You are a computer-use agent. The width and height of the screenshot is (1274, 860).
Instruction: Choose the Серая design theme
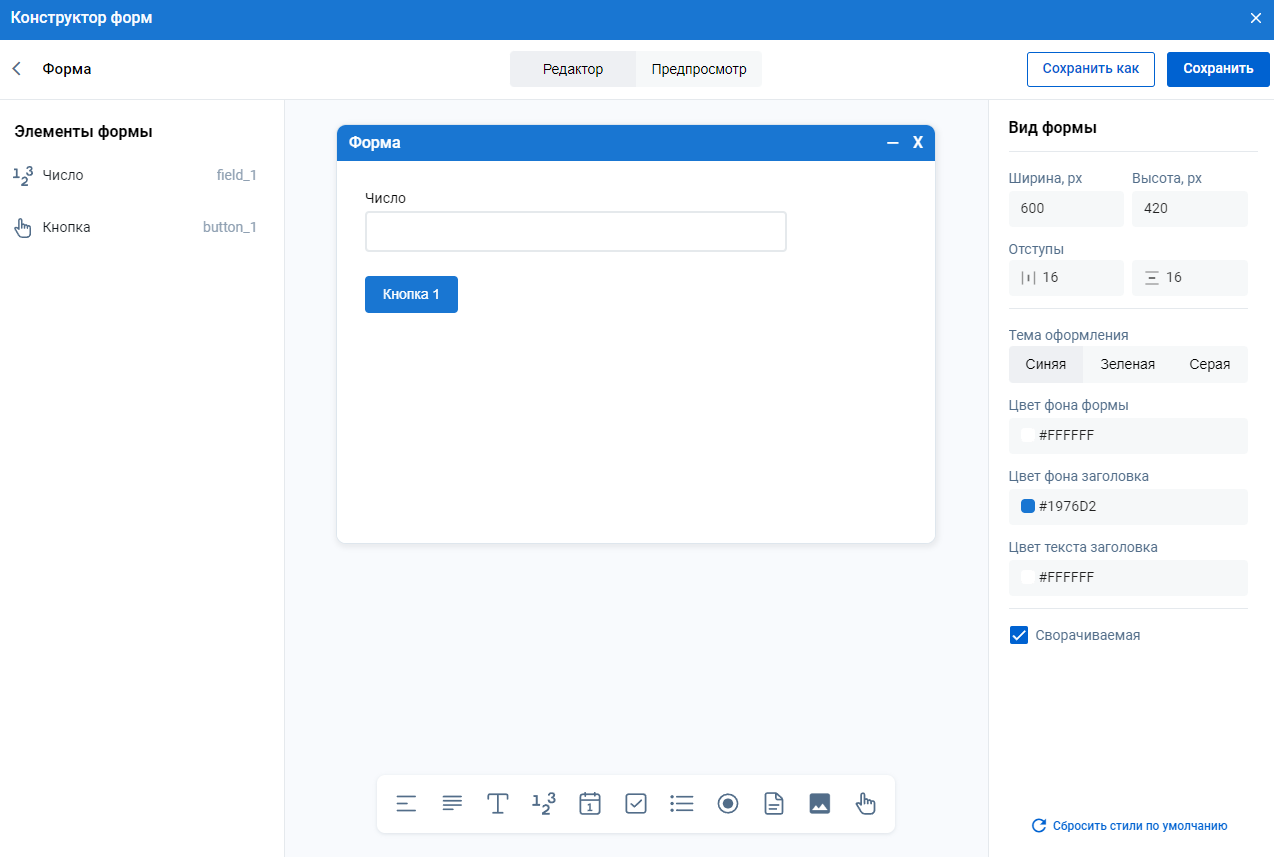(x=1209, y=365)
